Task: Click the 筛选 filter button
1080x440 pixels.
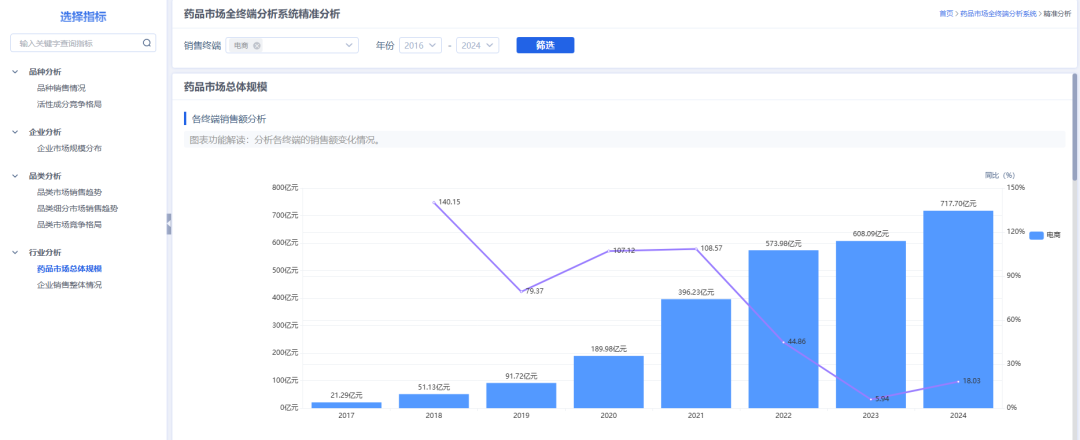Action: coord(545,45)
